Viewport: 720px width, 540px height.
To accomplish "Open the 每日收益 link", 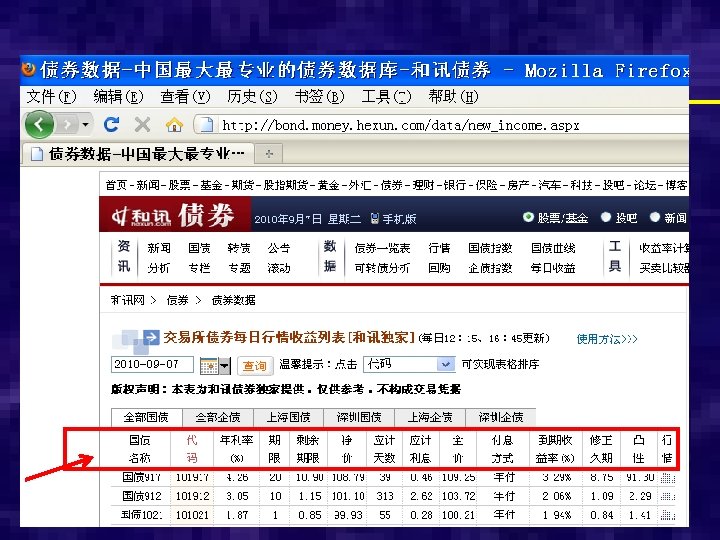I will [553, 268].
